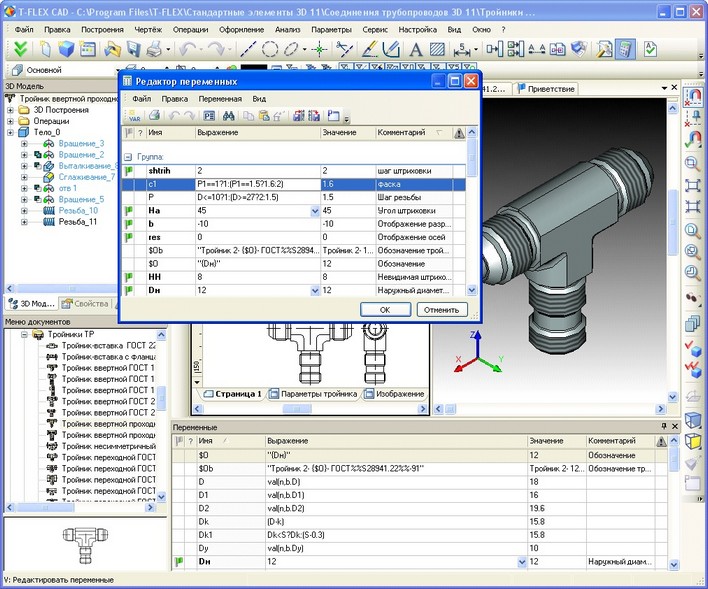Select the dimension tool
Viewport: 708px width, 589px height.
point(462,49)
